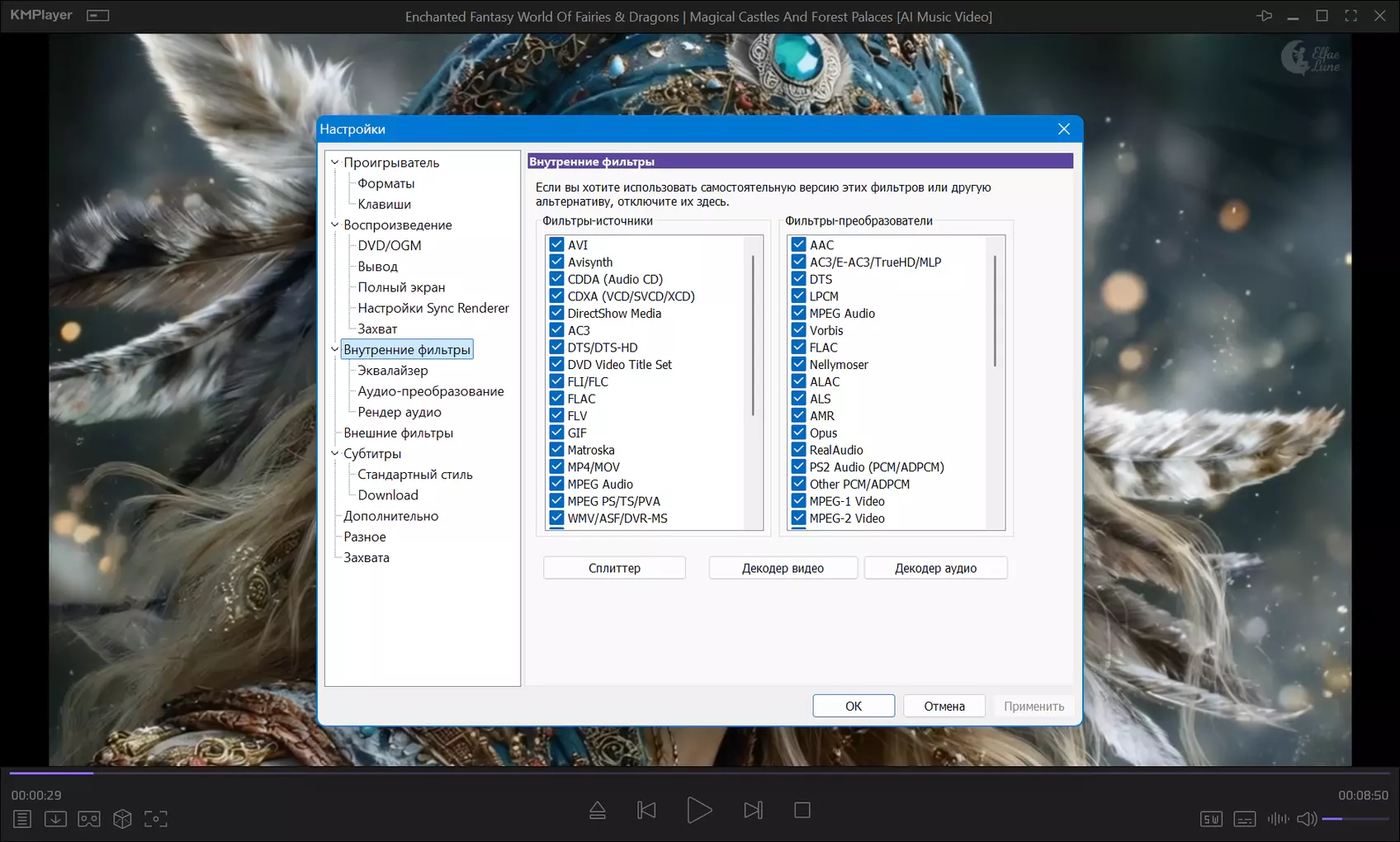
Task: Click the pin always-on-top icon
Action: 1264,16
